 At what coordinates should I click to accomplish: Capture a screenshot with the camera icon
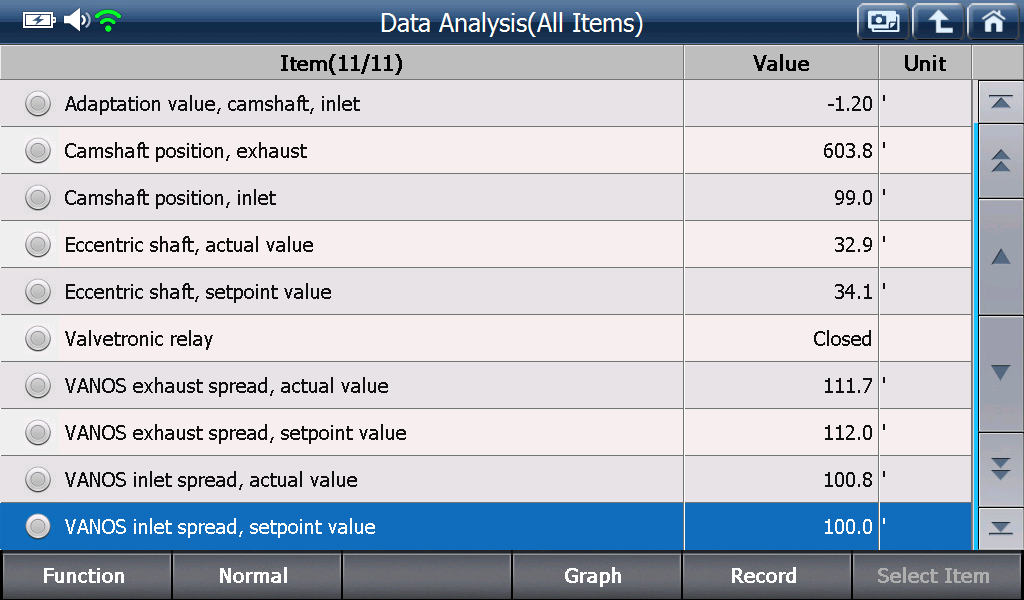883,22
